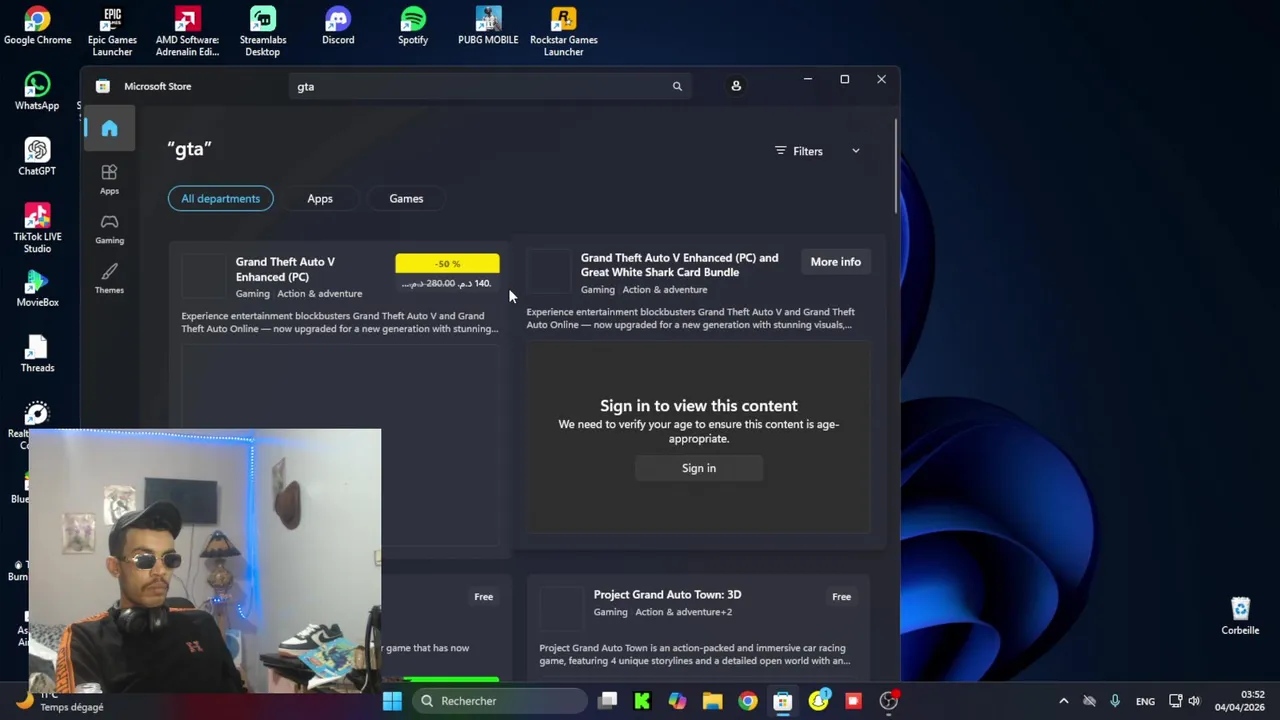The width and height of the screenshot is (1280, 720).
Task: Open Copilot icon on taskbar
Action: pyautogui.click(x=677, y=701)
